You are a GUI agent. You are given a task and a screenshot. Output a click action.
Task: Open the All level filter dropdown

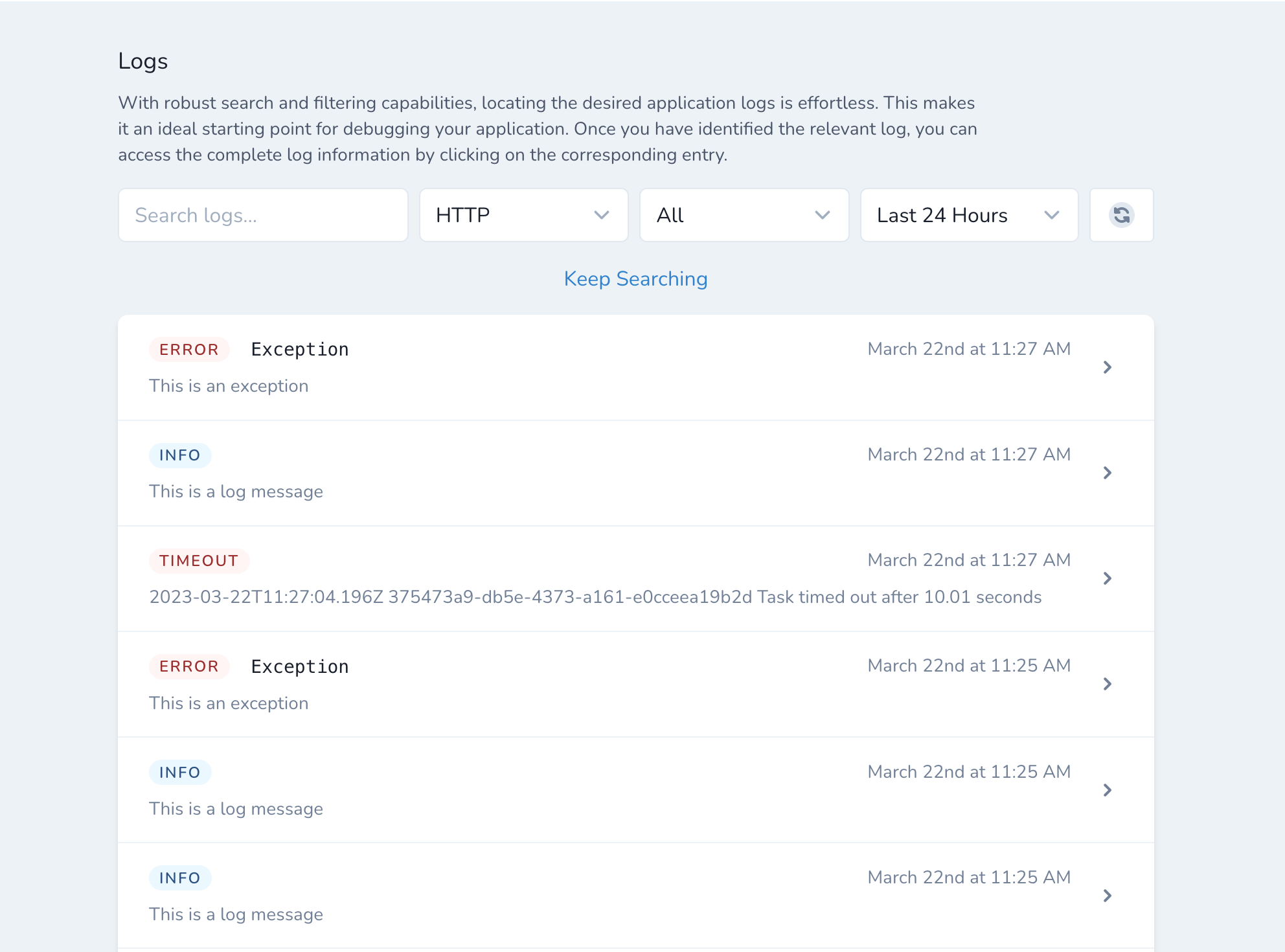(744, 215)
